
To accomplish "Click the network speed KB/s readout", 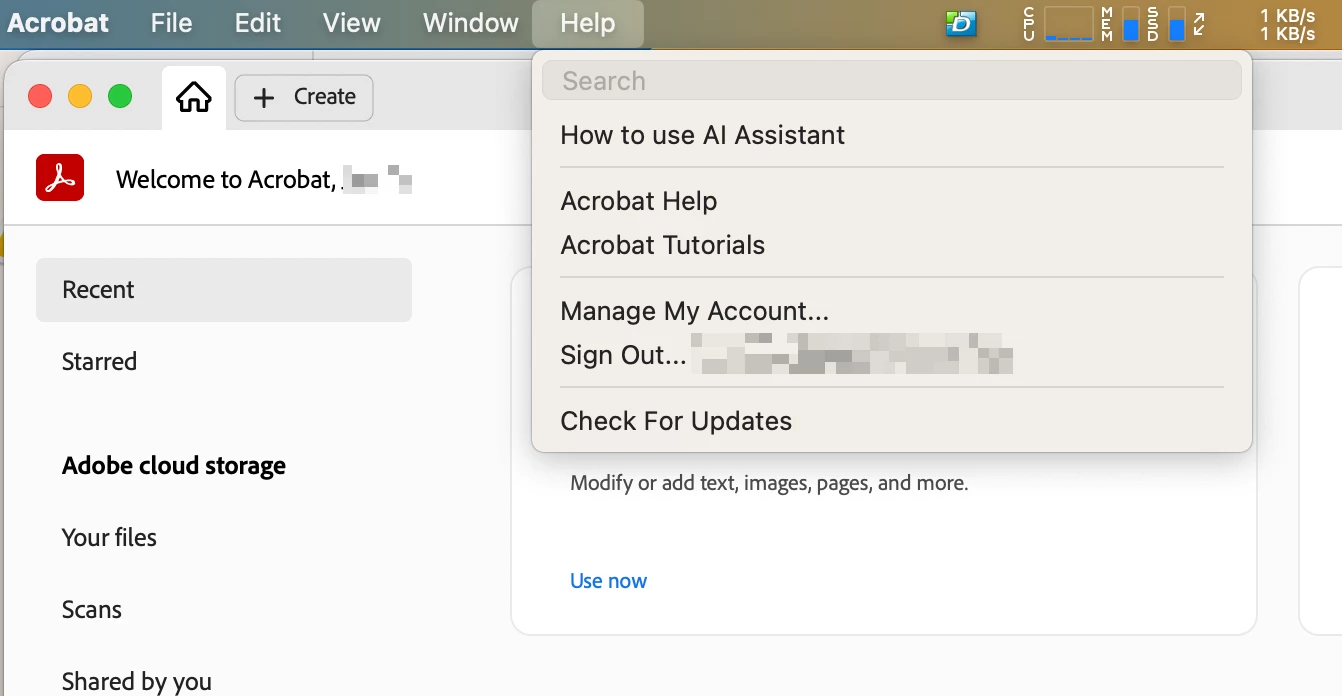I will pos(1287,24).
